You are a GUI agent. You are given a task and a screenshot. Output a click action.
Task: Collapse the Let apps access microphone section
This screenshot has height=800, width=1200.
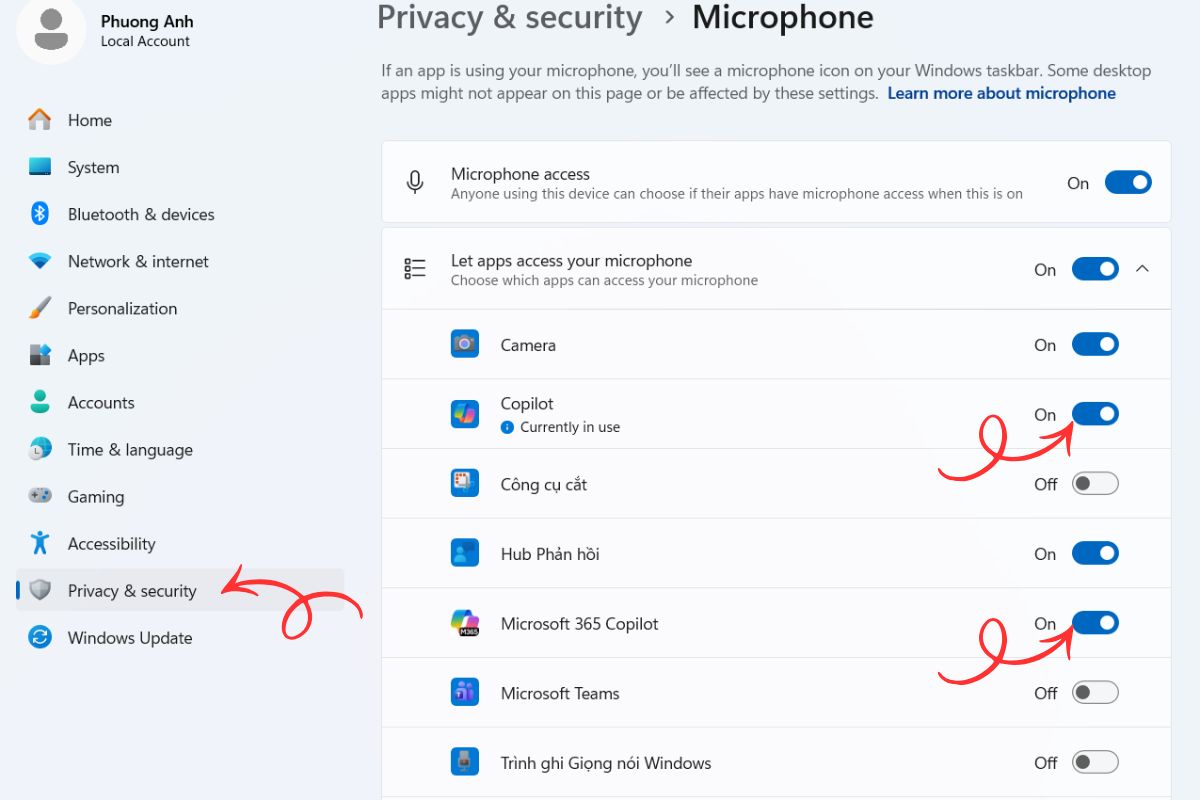click(x=1143, y=269)
